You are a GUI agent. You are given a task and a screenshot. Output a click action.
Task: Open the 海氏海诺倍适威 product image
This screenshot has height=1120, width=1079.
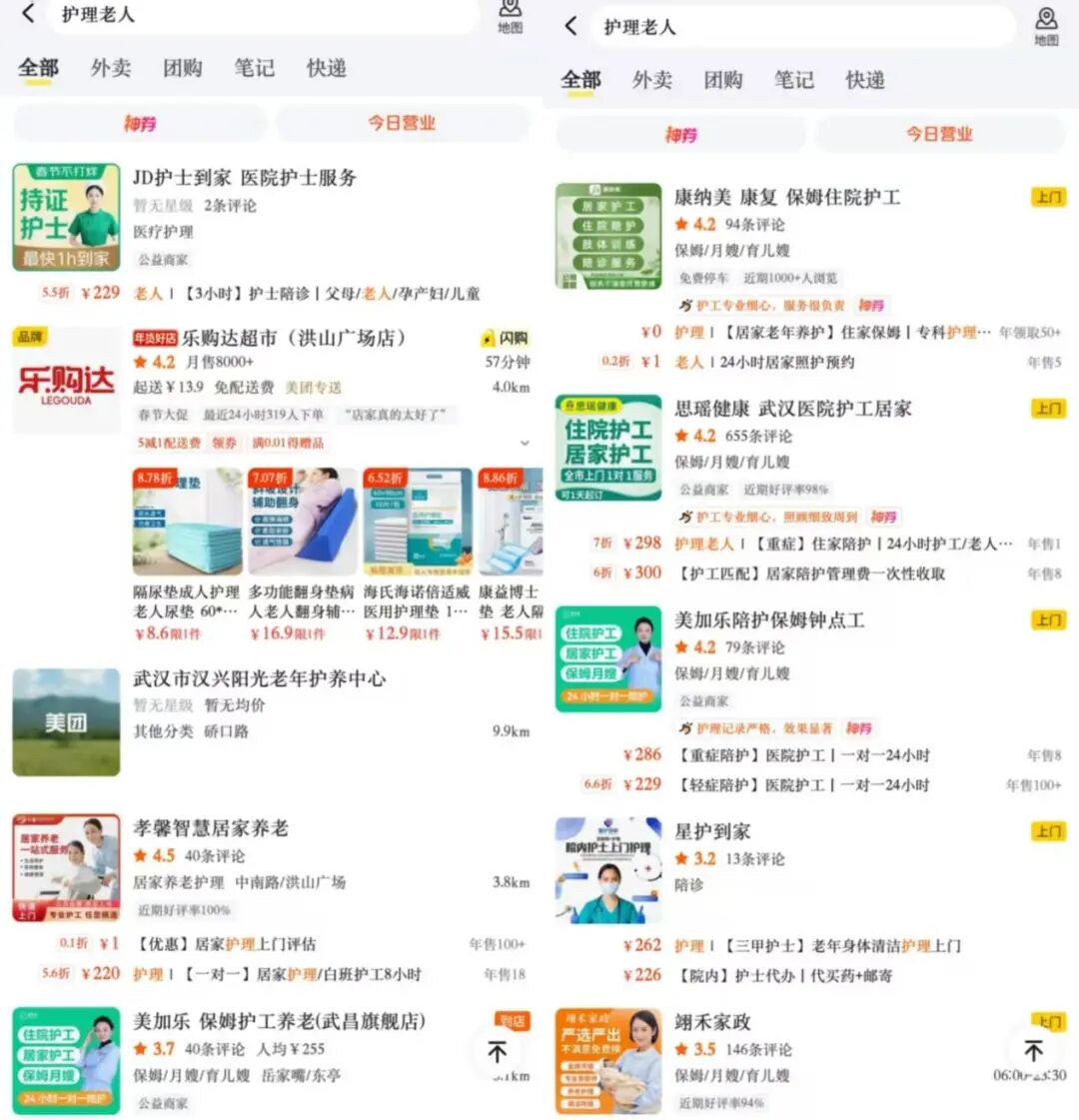click(418, 522)
